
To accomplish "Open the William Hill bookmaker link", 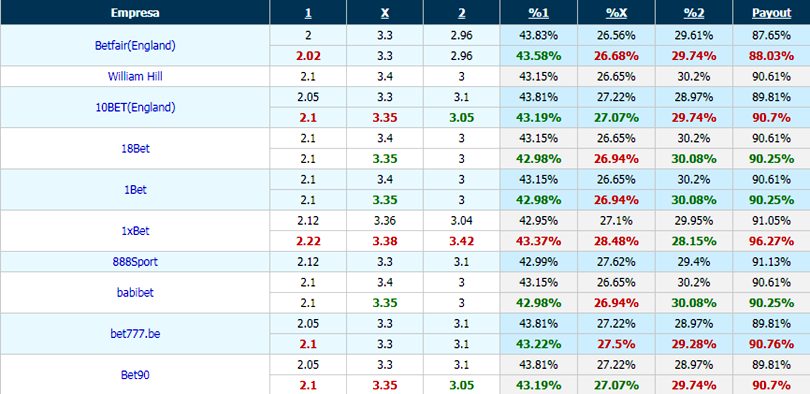I will (x=135, y=76).
